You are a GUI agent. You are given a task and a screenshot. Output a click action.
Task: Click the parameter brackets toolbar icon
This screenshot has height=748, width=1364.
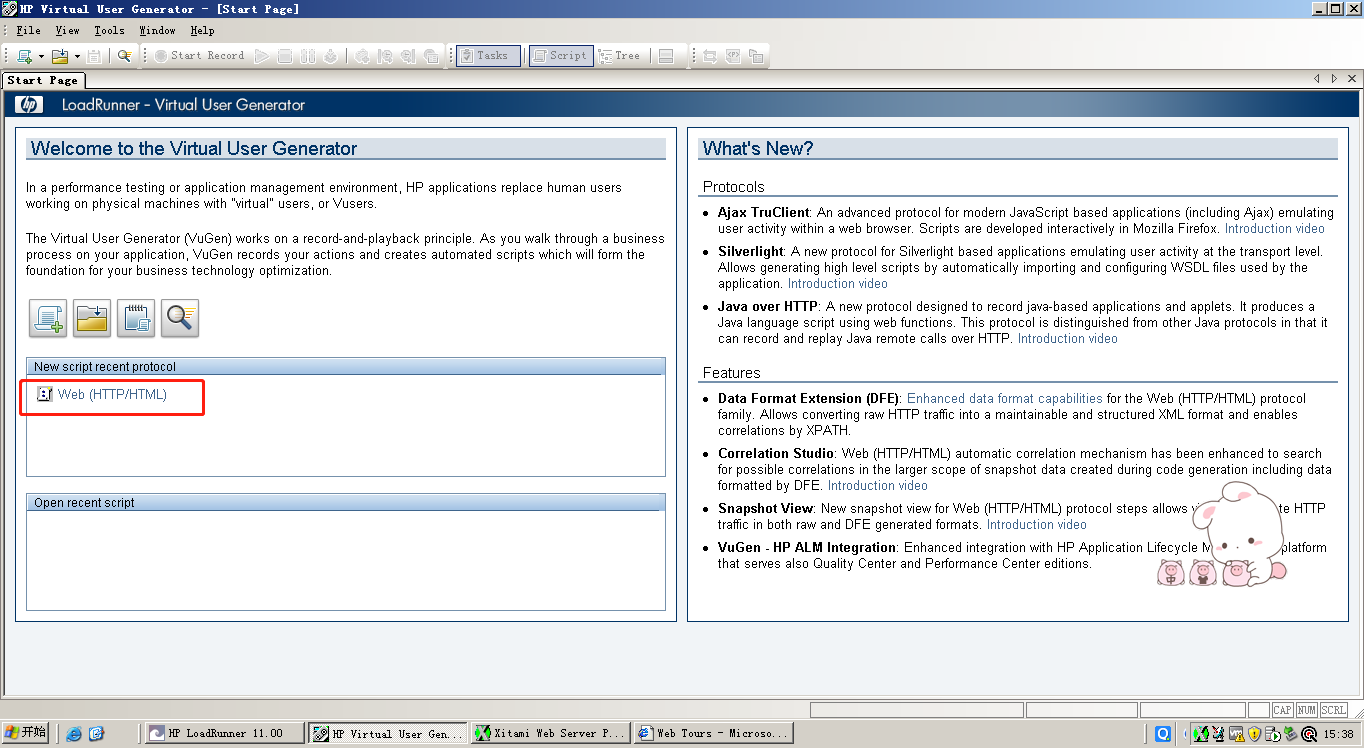point(733,56)
